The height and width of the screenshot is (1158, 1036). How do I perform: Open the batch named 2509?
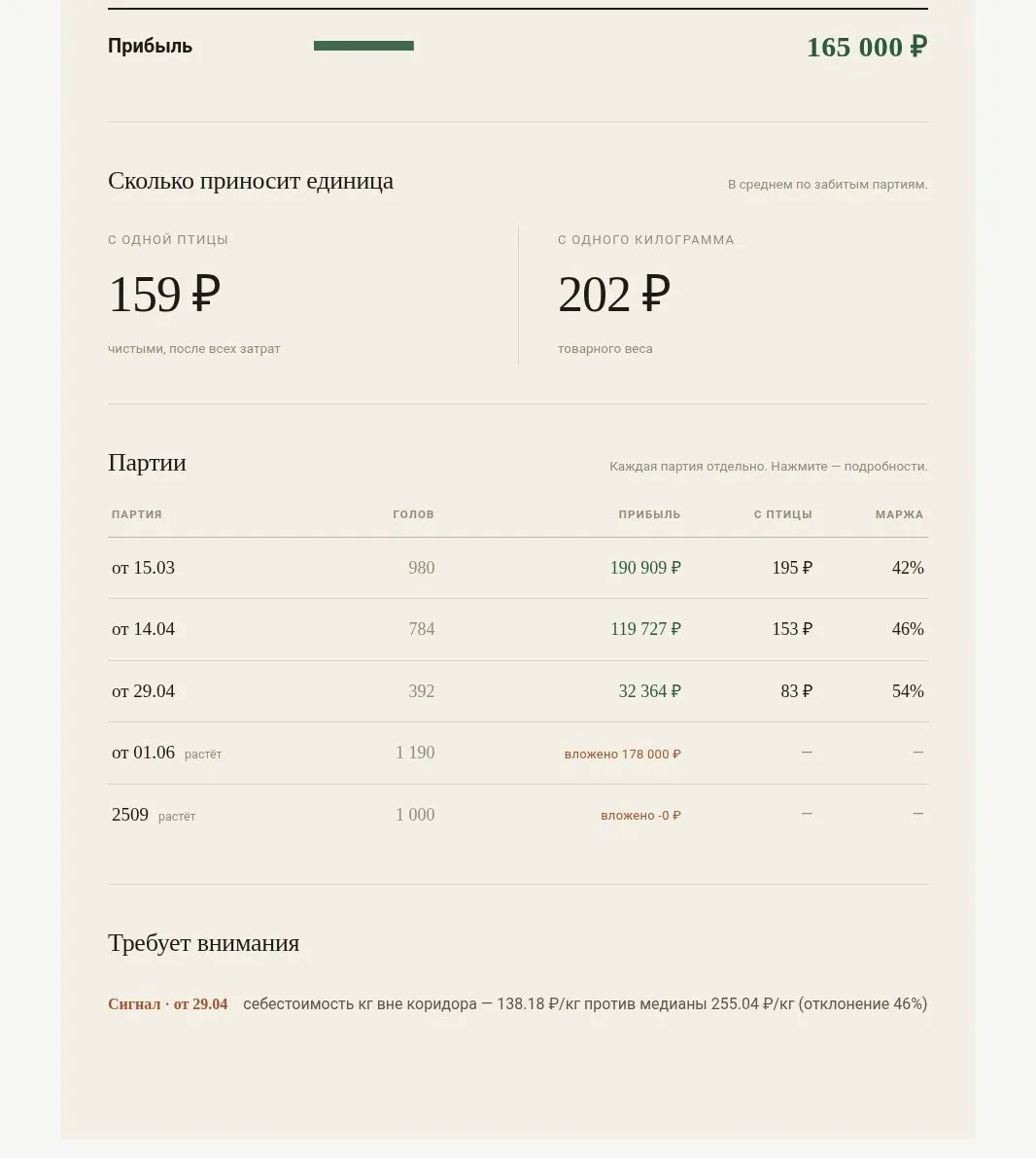(518, 815)
